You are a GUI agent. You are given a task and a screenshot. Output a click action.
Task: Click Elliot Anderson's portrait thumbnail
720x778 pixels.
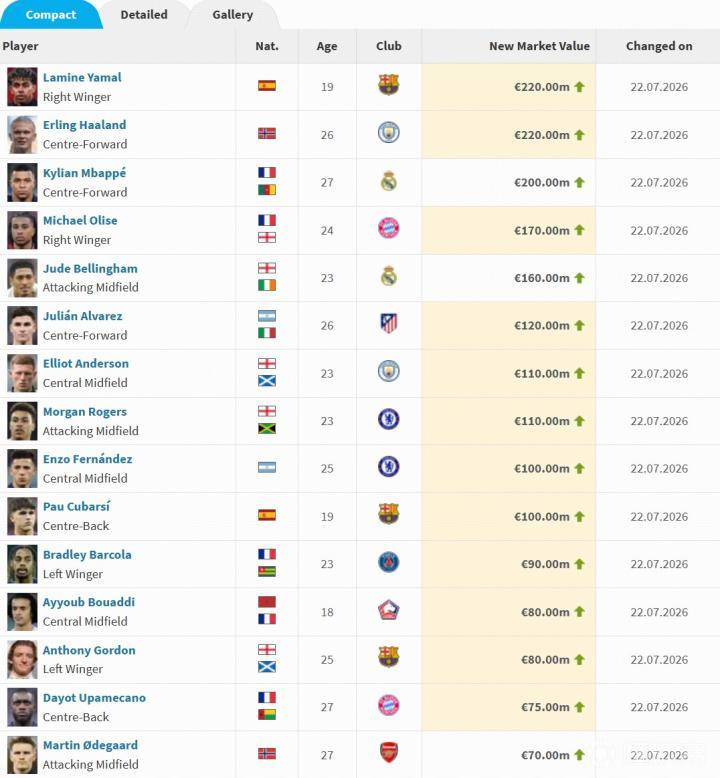[x=22, y=373]
